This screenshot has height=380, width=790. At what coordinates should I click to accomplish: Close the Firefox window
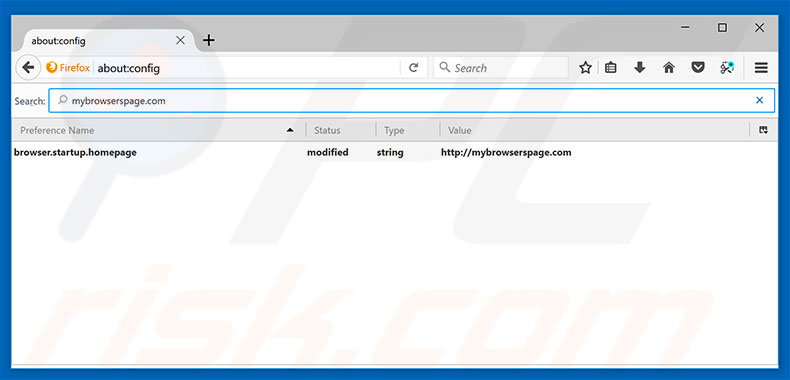759,28
